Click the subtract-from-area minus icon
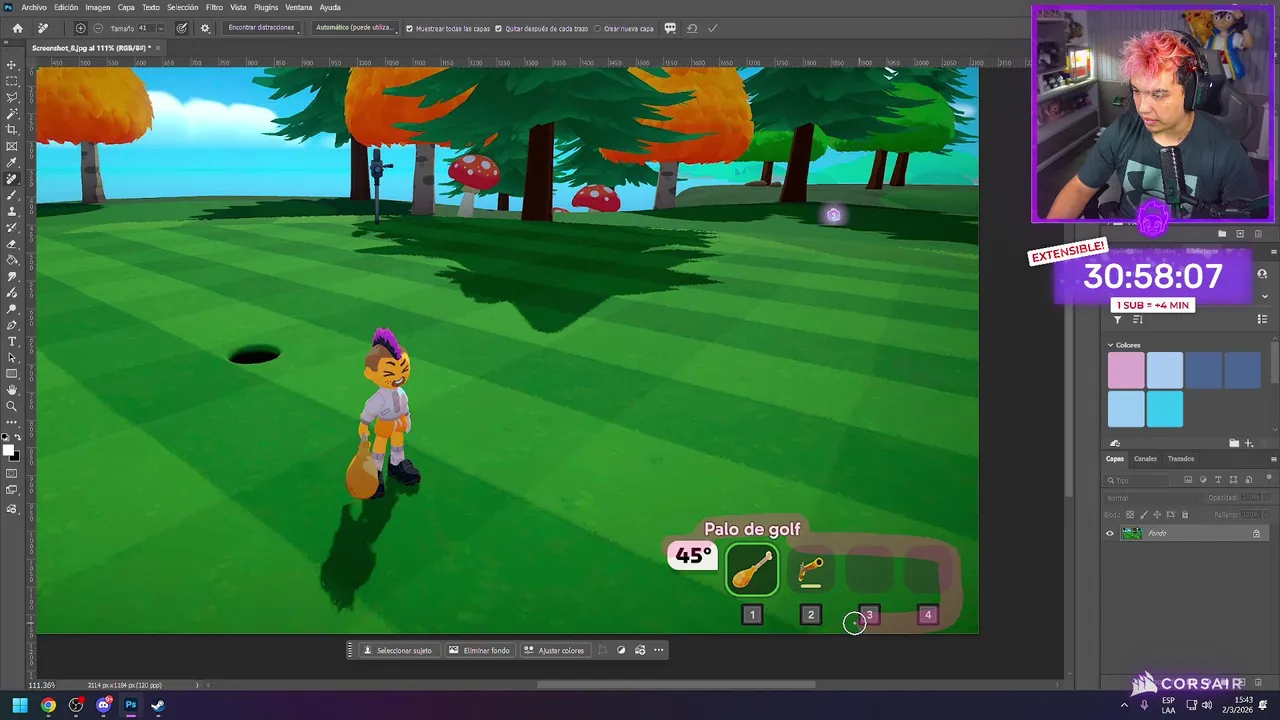This screenshot has width=1280, height=720. coord(98,28)
